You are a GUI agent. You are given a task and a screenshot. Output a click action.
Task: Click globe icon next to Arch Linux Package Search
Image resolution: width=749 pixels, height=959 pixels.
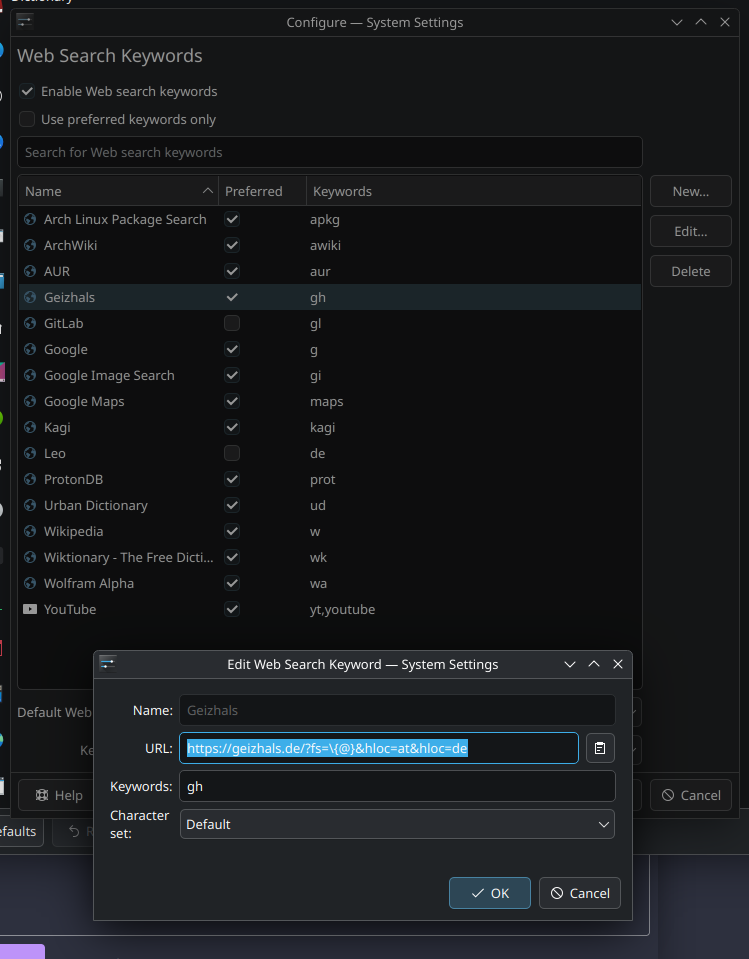click(30, 219)
